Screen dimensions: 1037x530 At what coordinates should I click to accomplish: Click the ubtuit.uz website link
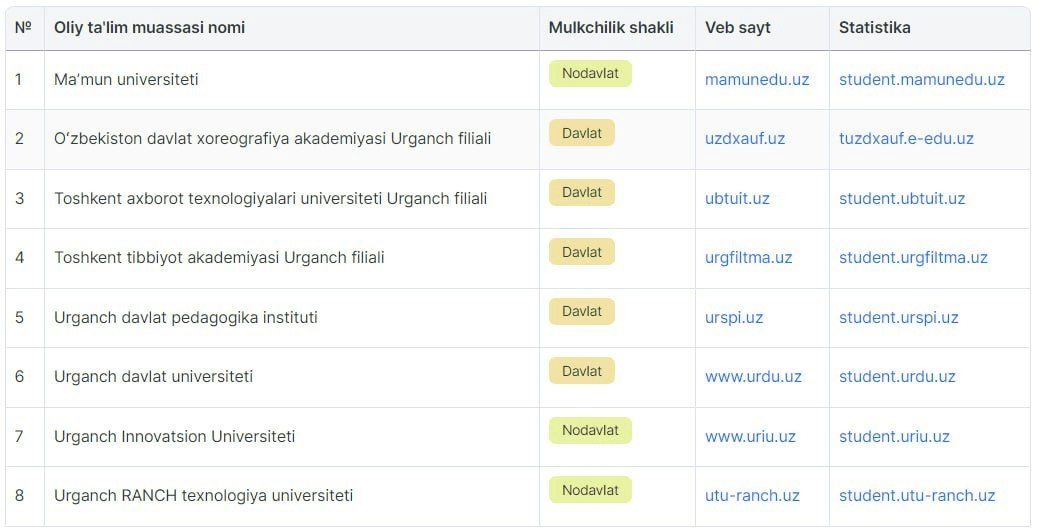coord(737,199)
